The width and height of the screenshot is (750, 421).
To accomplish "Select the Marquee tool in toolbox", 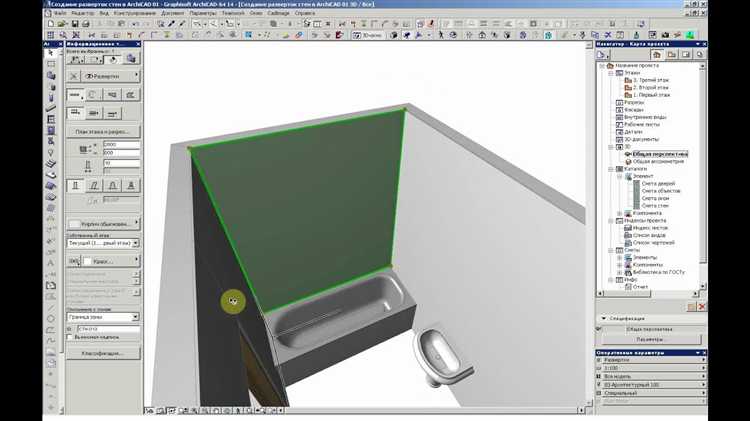I will click(51, 64).
